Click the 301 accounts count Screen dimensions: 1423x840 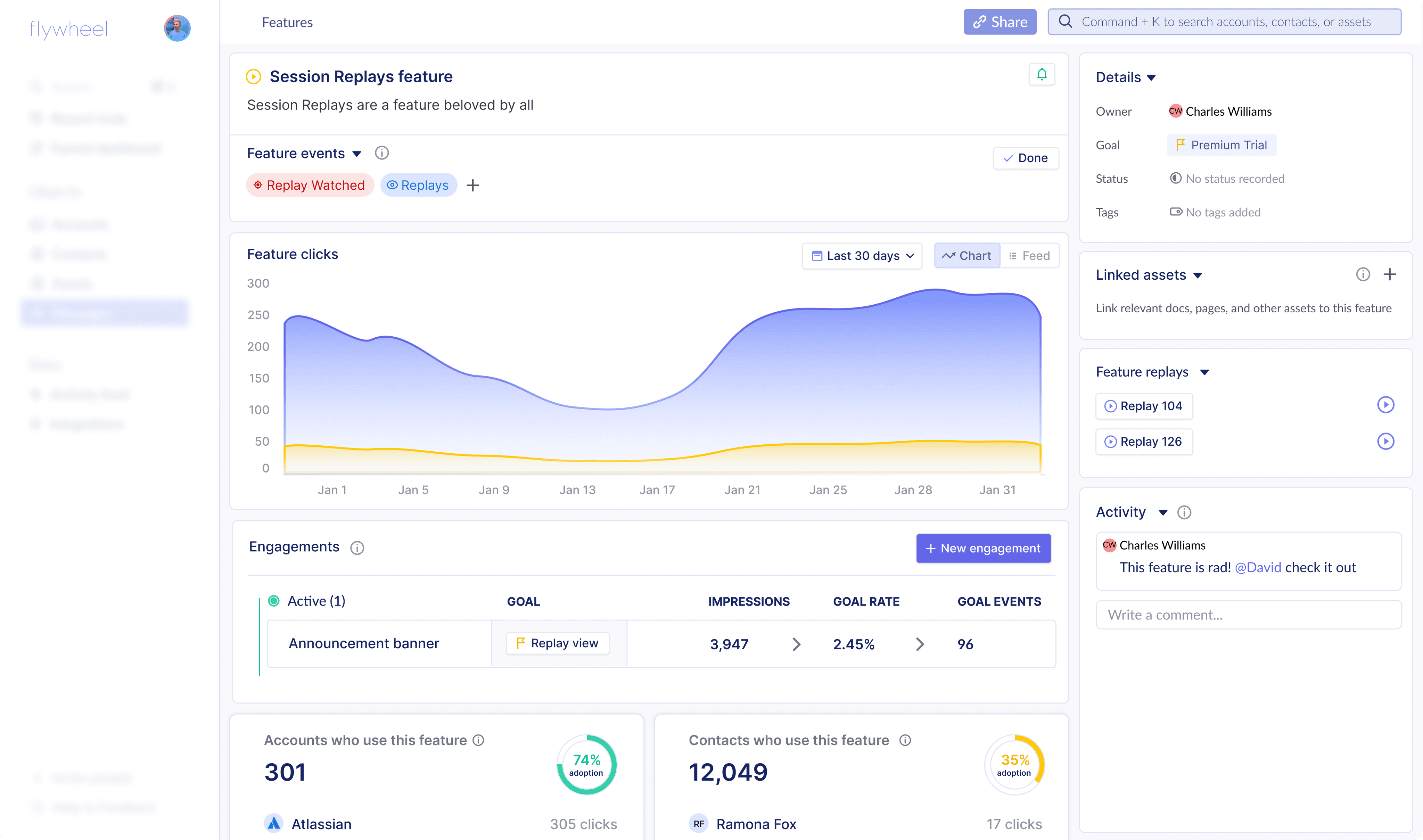tap(285, 772)
